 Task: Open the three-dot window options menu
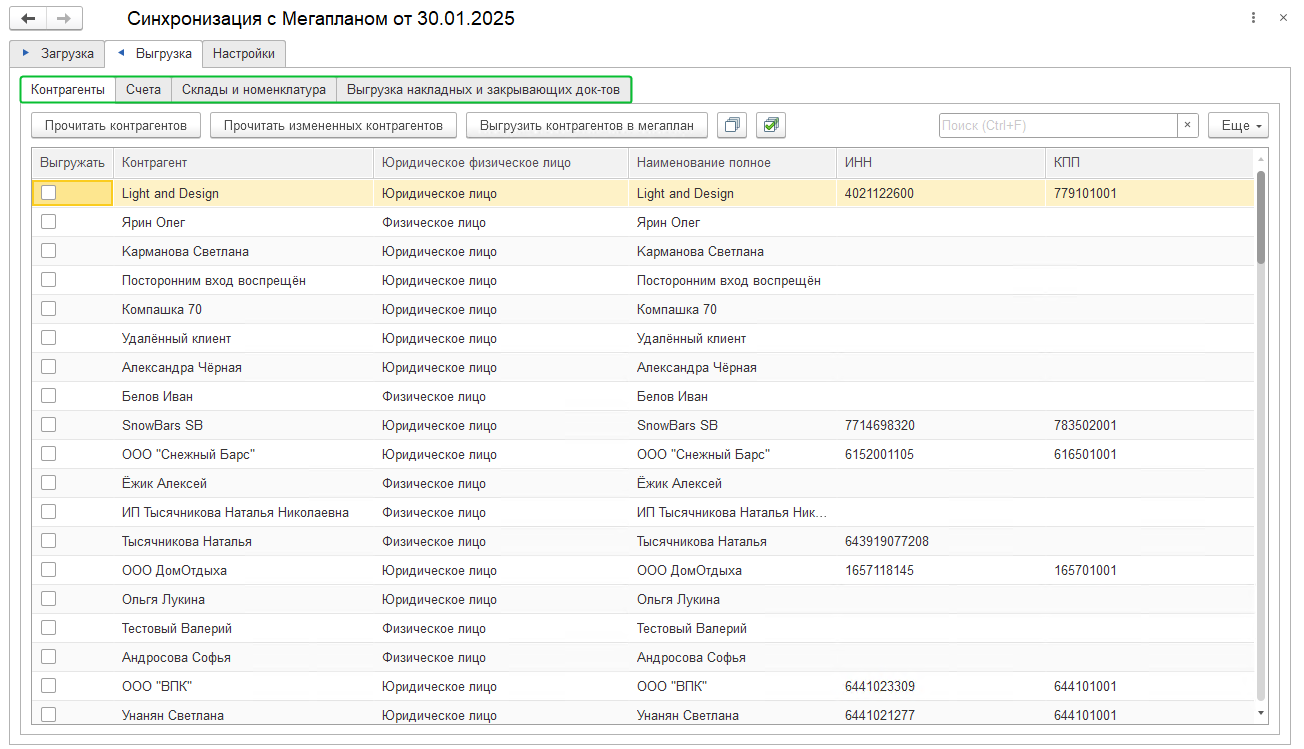tap(1254, 19)
